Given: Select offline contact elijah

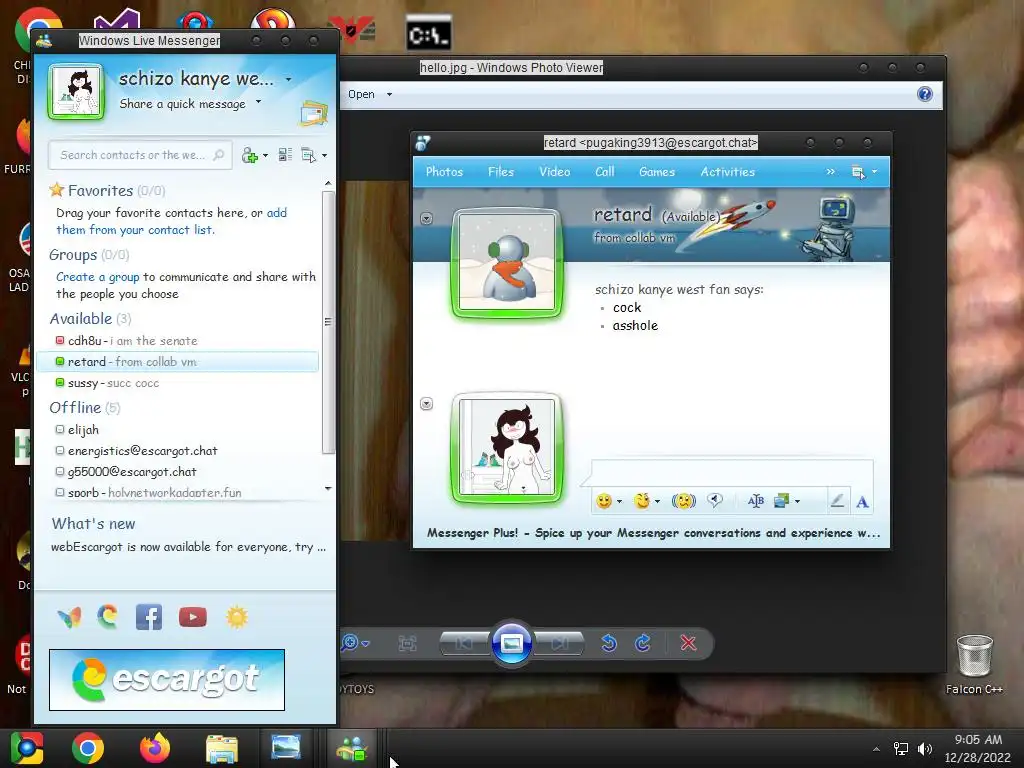Looking at the screenshot, I should (x=177, y=430).
